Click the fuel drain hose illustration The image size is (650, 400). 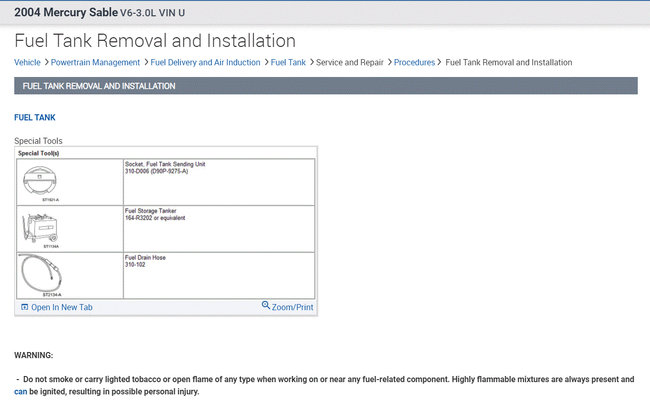(40, 274)
